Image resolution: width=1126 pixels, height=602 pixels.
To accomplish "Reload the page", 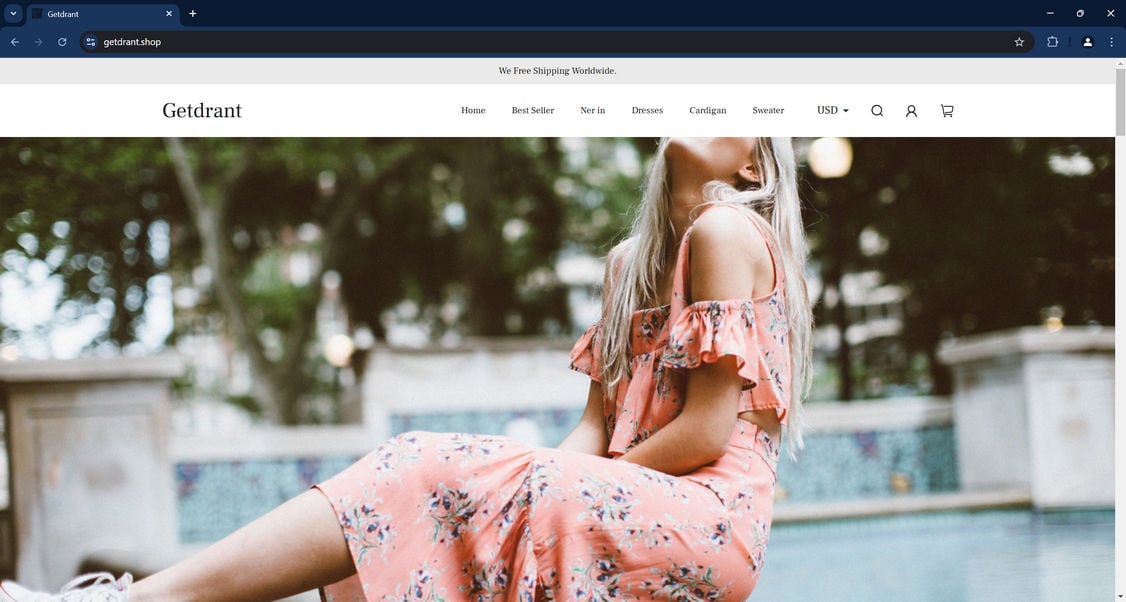I will coord(62,42).
